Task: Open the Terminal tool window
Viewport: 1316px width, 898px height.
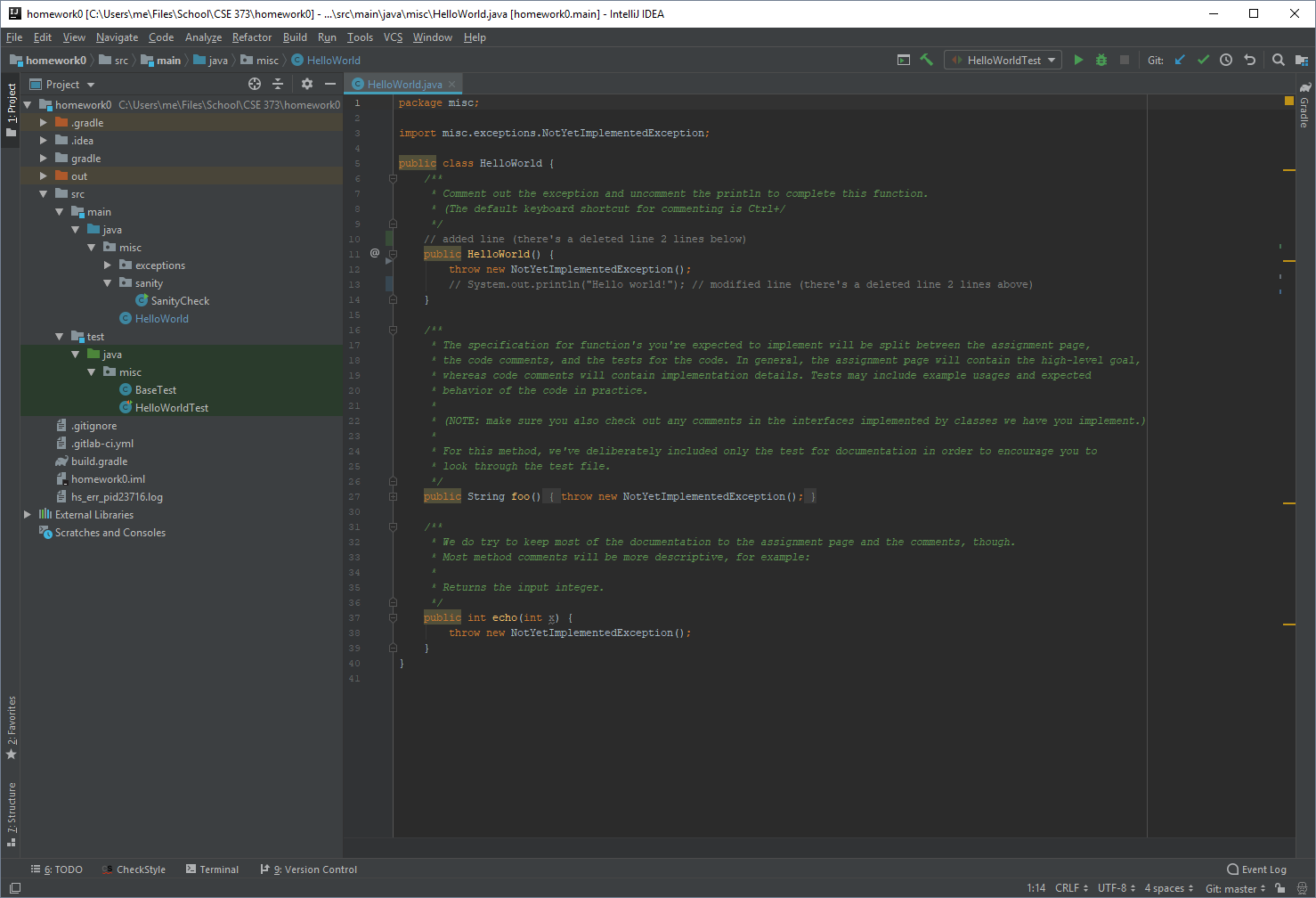Action: pos(219,869)
